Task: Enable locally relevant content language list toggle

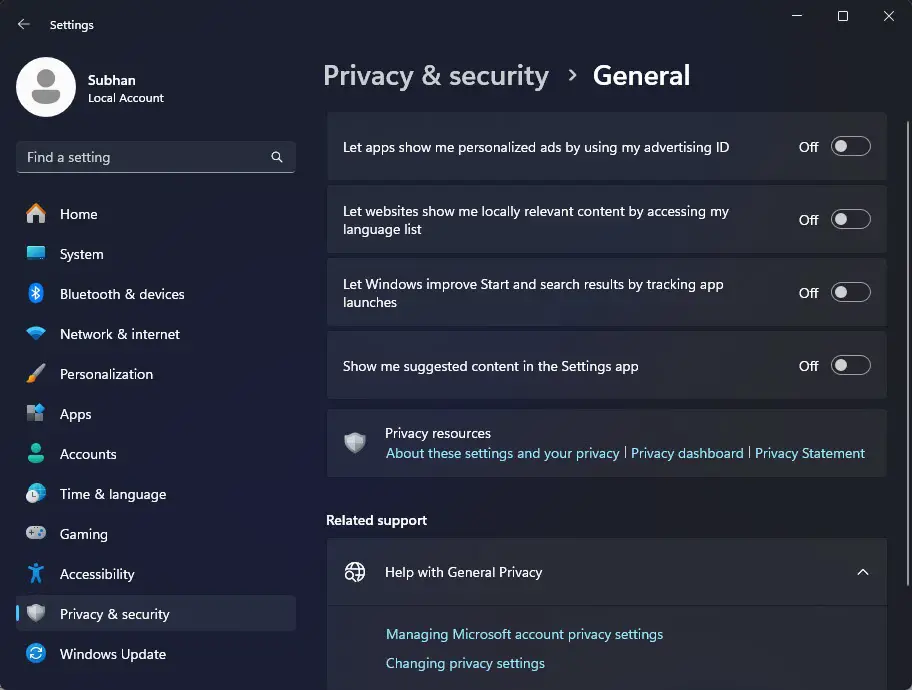Action: (x=850, y=219)
